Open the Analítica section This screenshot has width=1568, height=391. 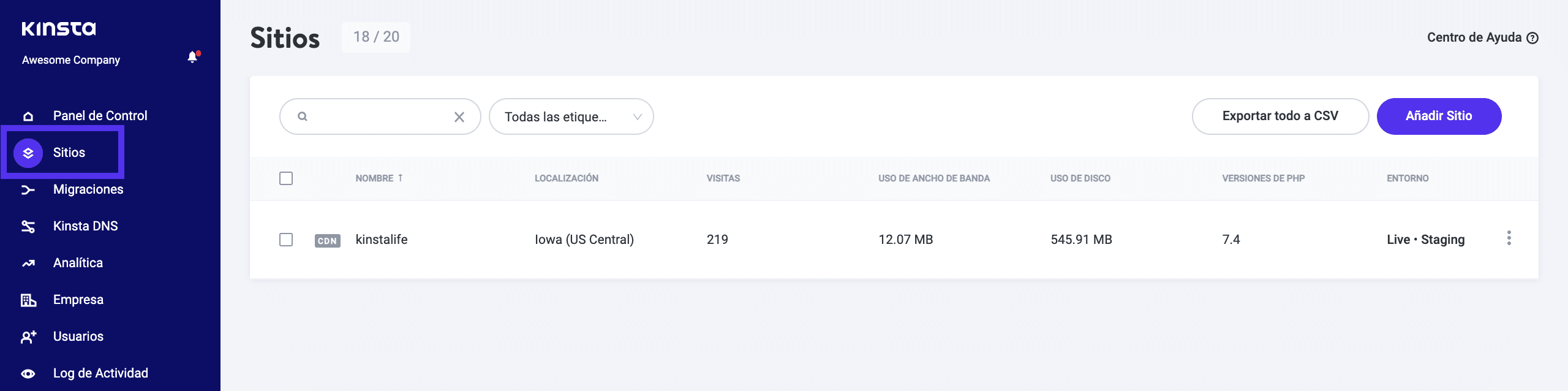point(78,262)
